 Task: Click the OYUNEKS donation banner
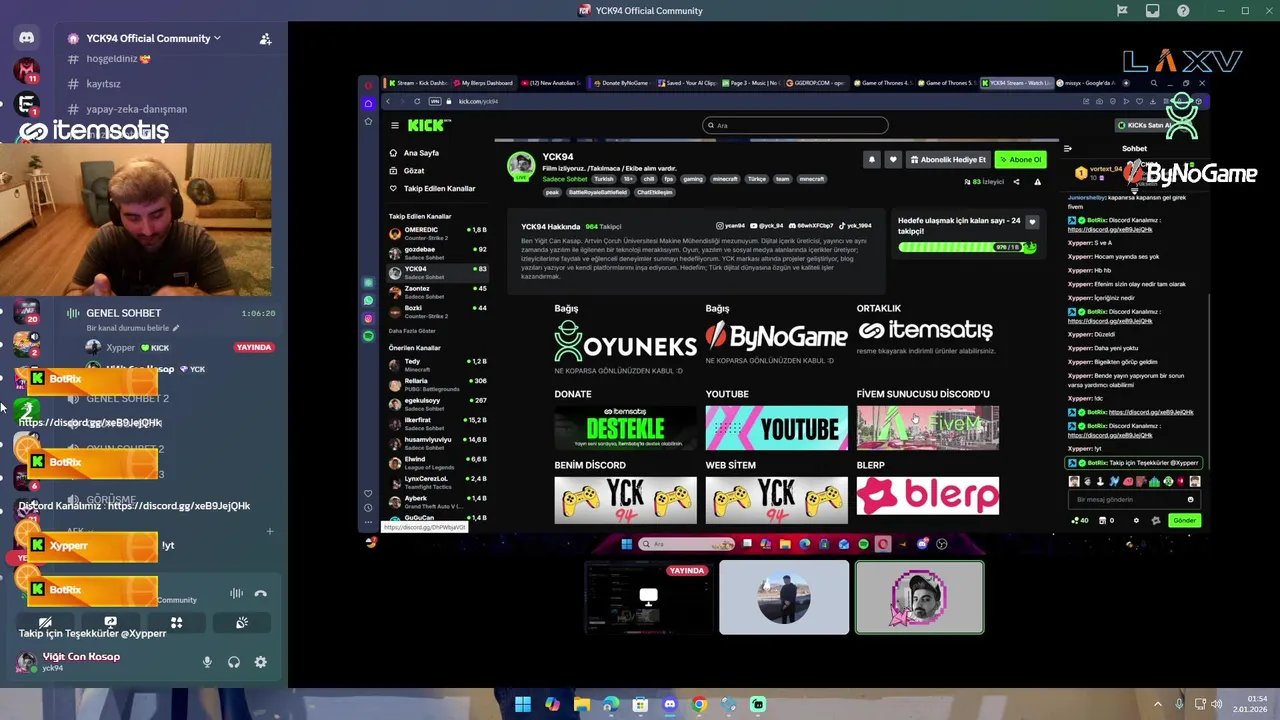coord(625,340)
